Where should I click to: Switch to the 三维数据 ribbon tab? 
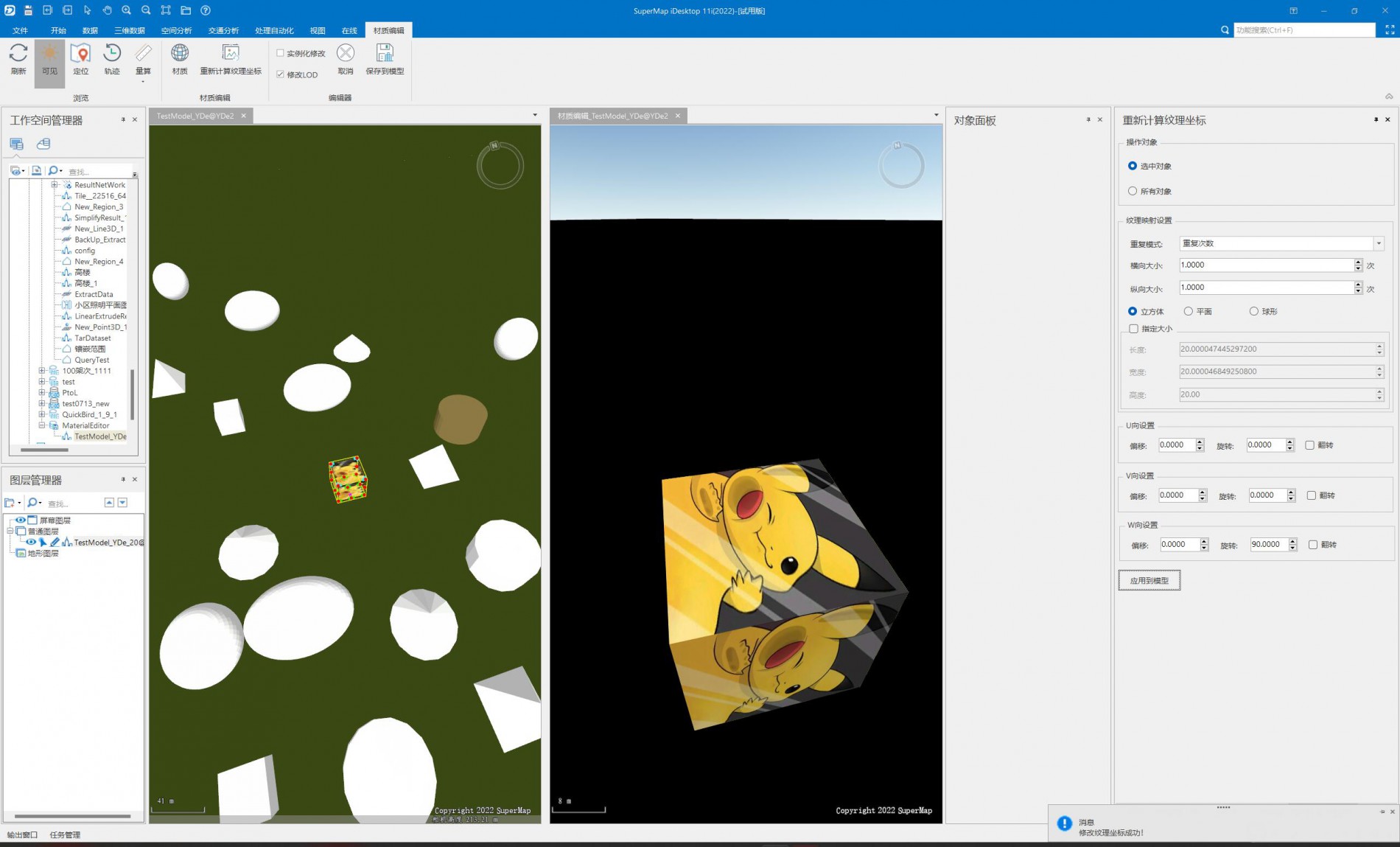130,30
